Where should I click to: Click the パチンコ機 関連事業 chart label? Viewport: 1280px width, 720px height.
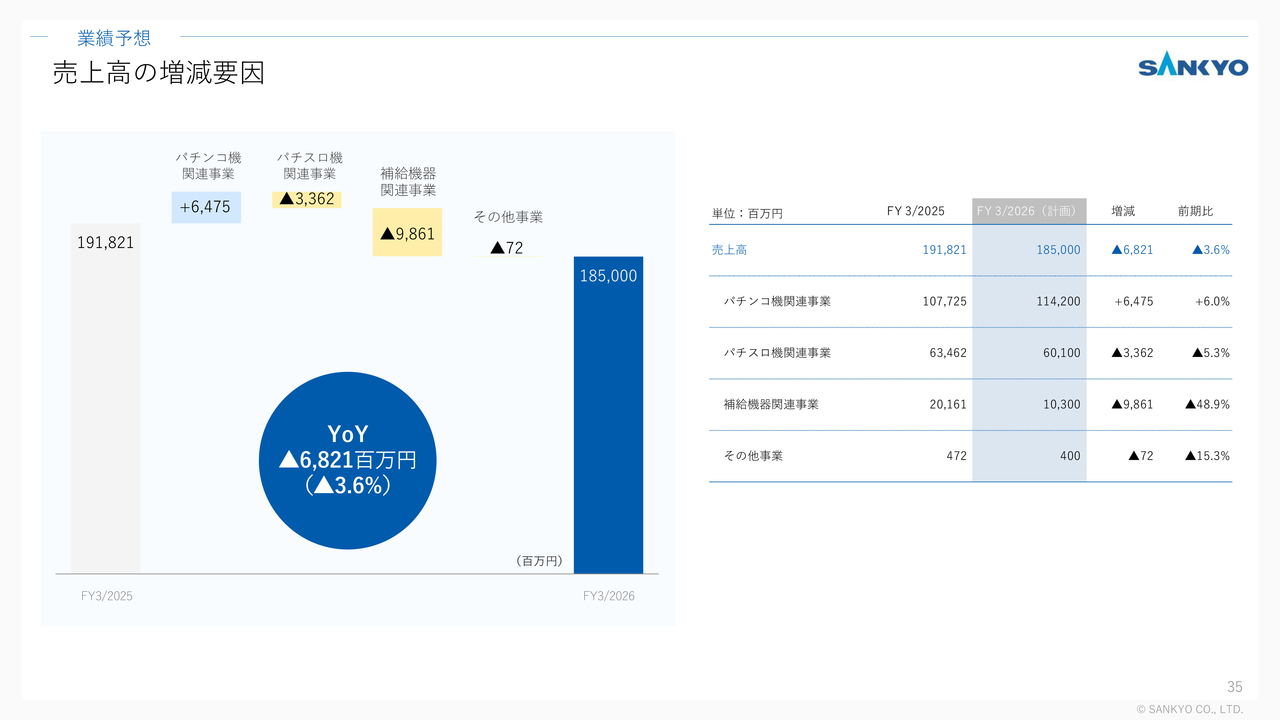click(208, 166)
